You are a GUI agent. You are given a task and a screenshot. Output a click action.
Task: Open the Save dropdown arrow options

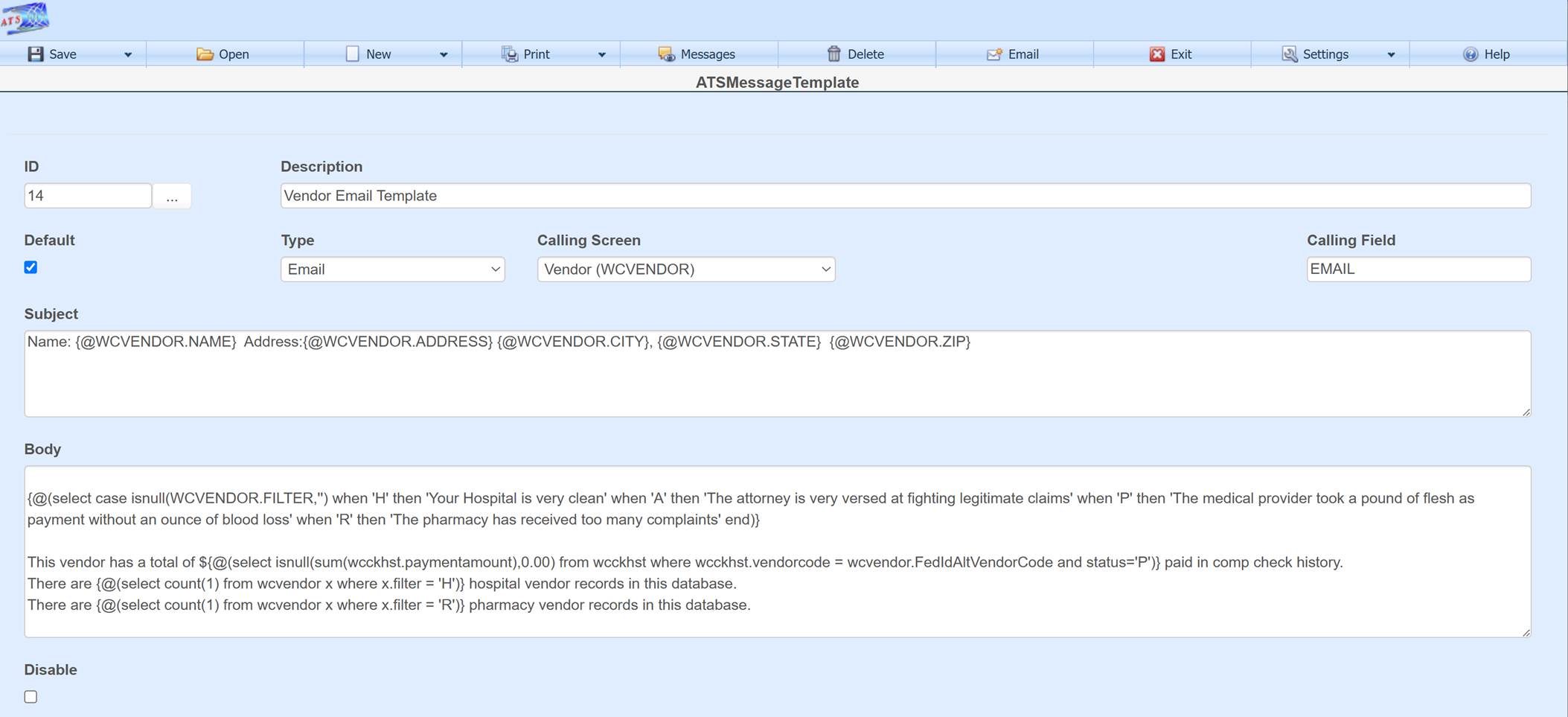pyautogui.click(x=127, y=54)
